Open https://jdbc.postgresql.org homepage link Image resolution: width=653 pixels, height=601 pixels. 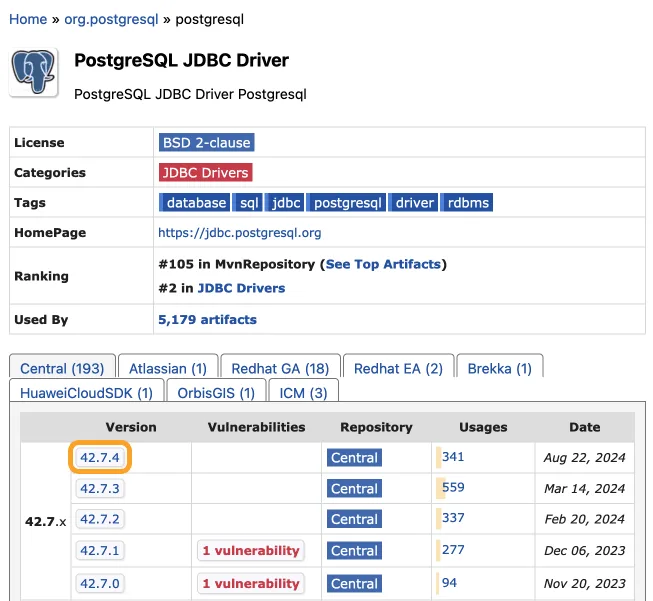[239, 232]
